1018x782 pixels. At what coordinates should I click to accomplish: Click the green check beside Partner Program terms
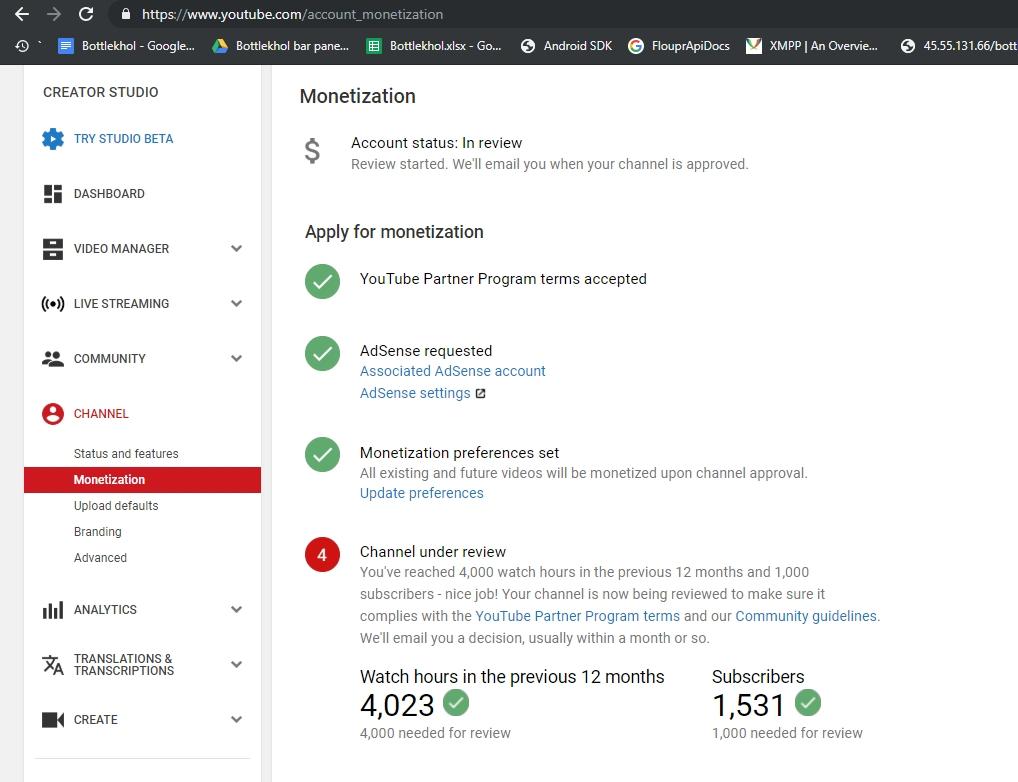pos(323,281)
